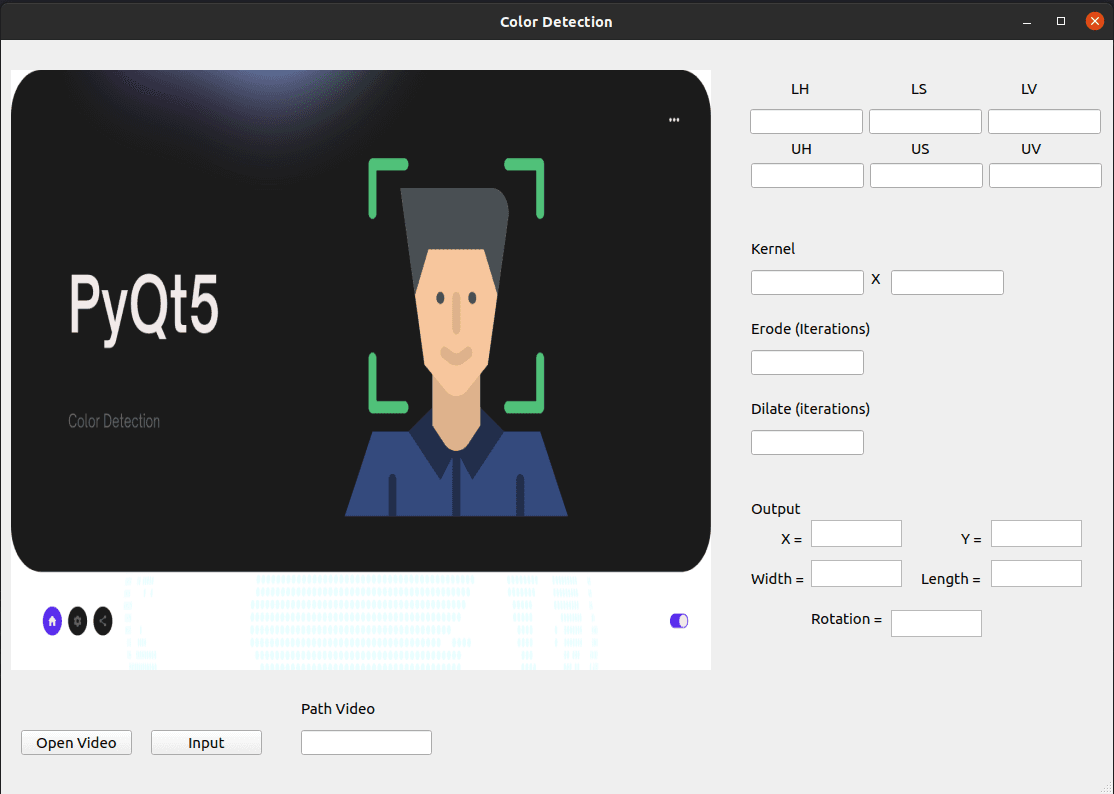The image size is (1114, 794).
Task: Click the second Kernel size field
Action: (x=947, y=283)
